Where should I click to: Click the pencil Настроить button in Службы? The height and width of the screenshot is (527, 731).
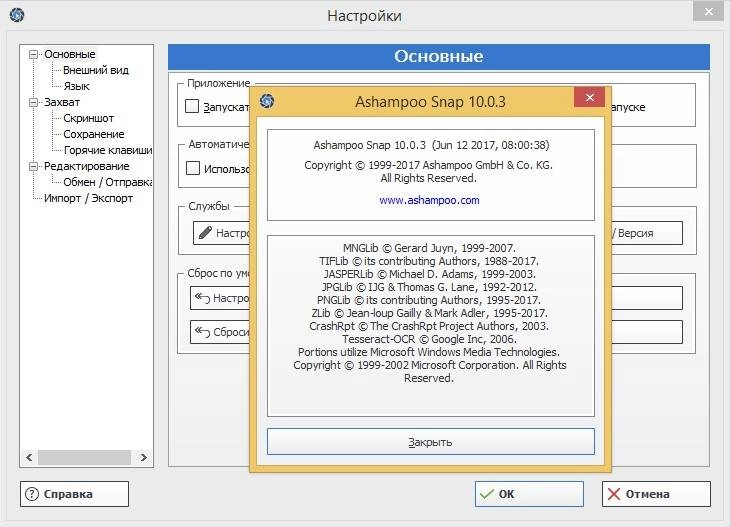tap(222, 233)
